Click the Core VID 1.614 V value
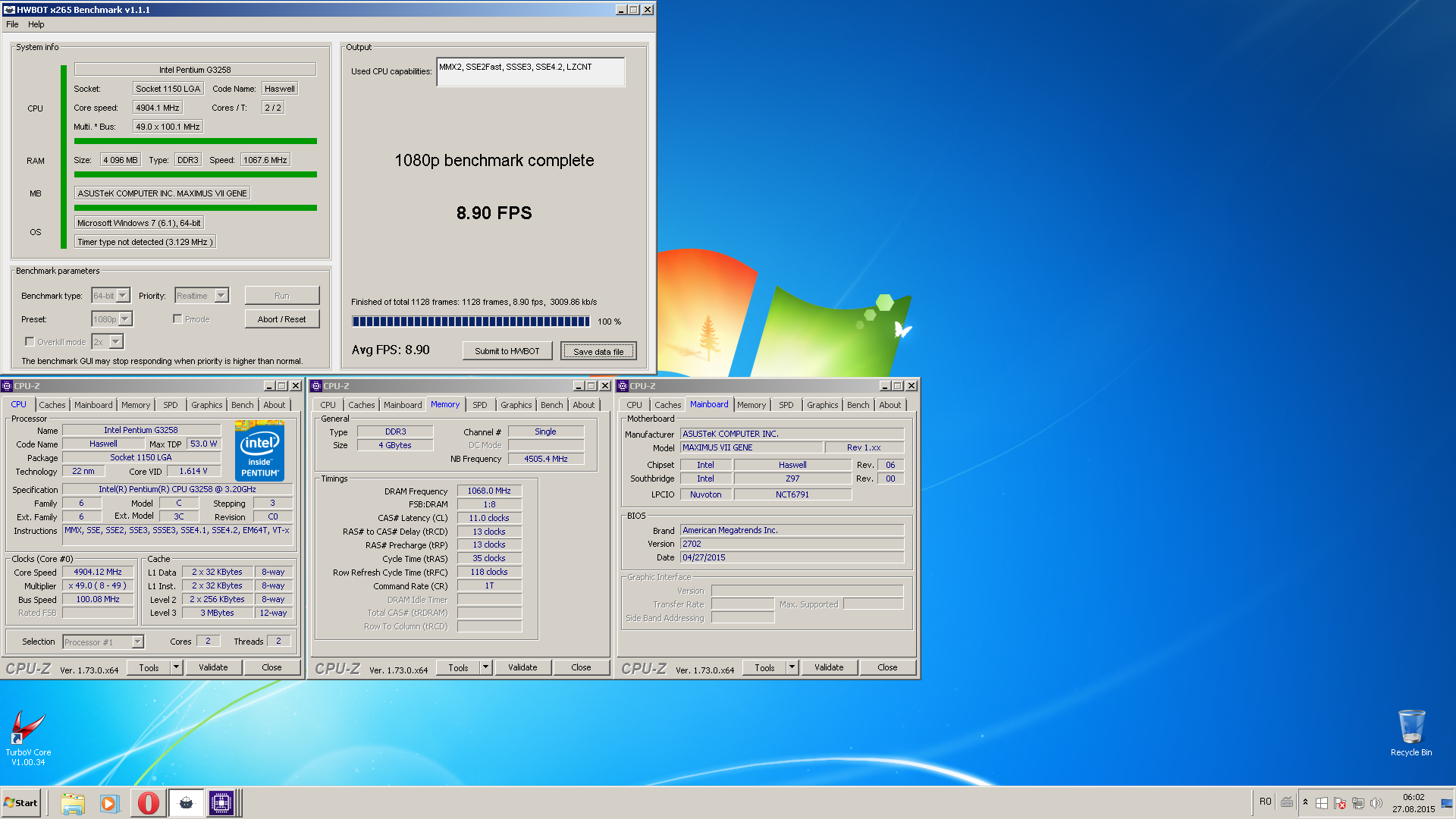1456x819 pixels. 193,471
